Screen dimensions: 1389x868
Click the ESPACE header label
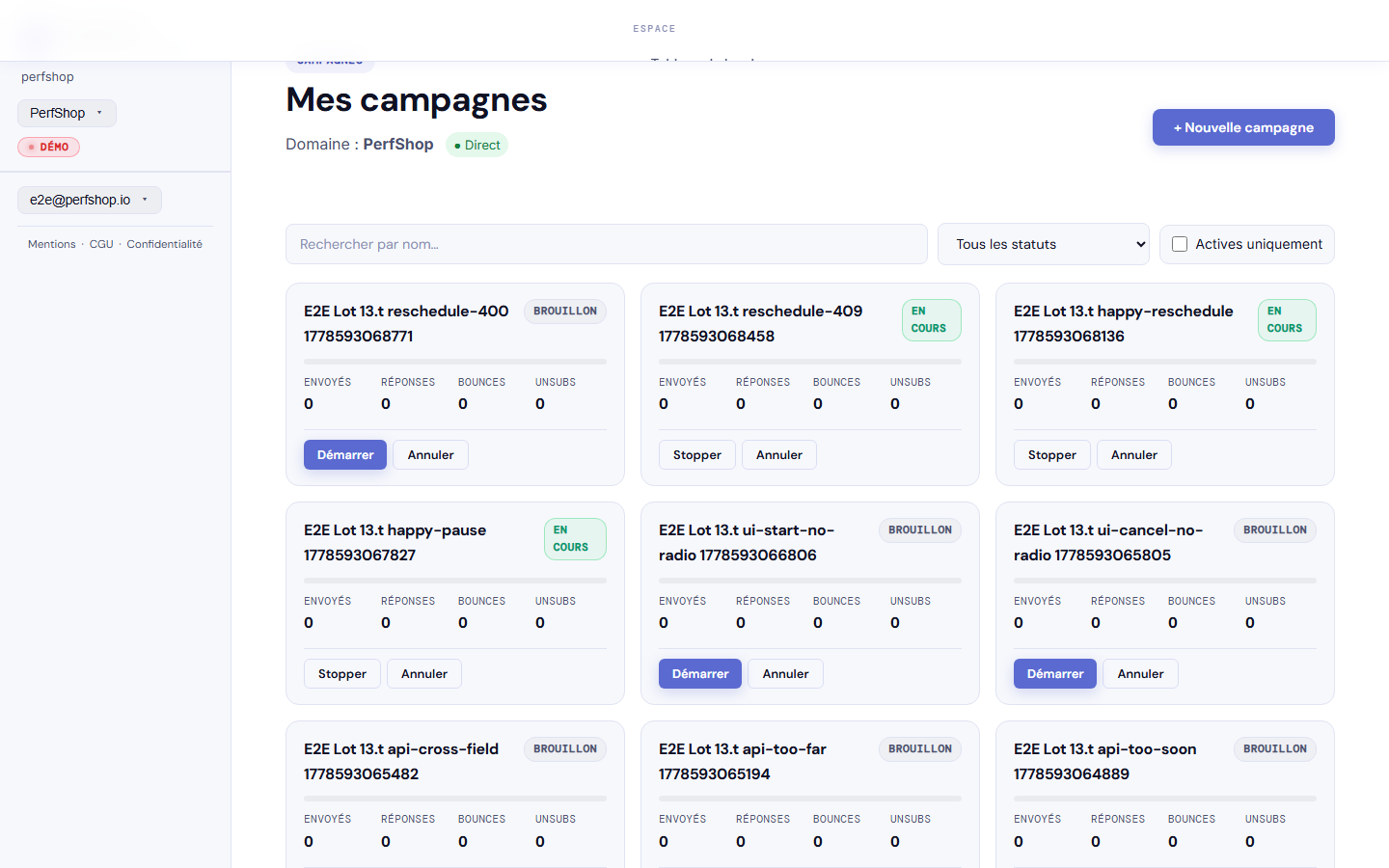(x=654, y=29)
